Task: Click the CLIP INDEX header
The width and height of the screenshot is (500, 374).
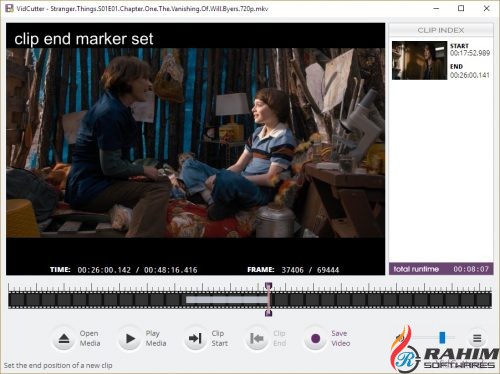Action: click(441, 30)
